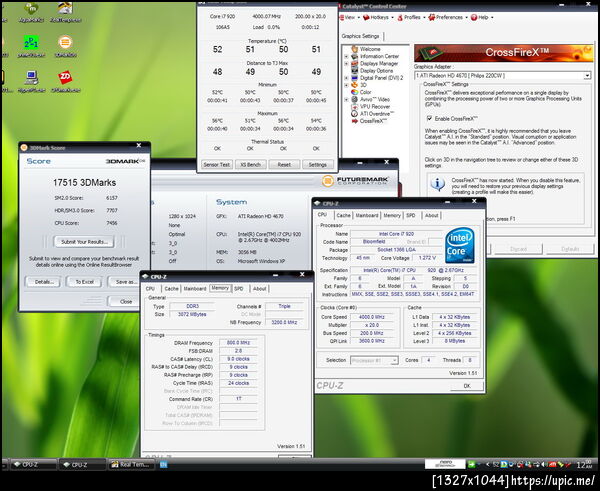Open the View menu in Catalyst Control Center
The width and height of the screenshot is (600, 491).
349,18
